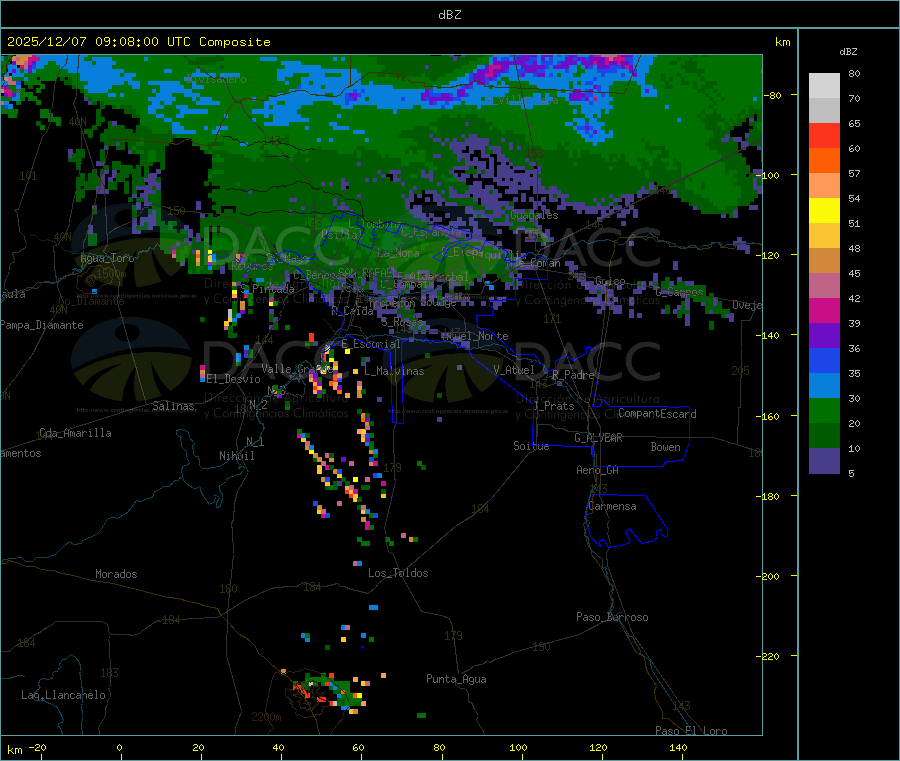Click the 'km' label at top right of map
Screen dimensions: 900x761
(x=782, y=42)
